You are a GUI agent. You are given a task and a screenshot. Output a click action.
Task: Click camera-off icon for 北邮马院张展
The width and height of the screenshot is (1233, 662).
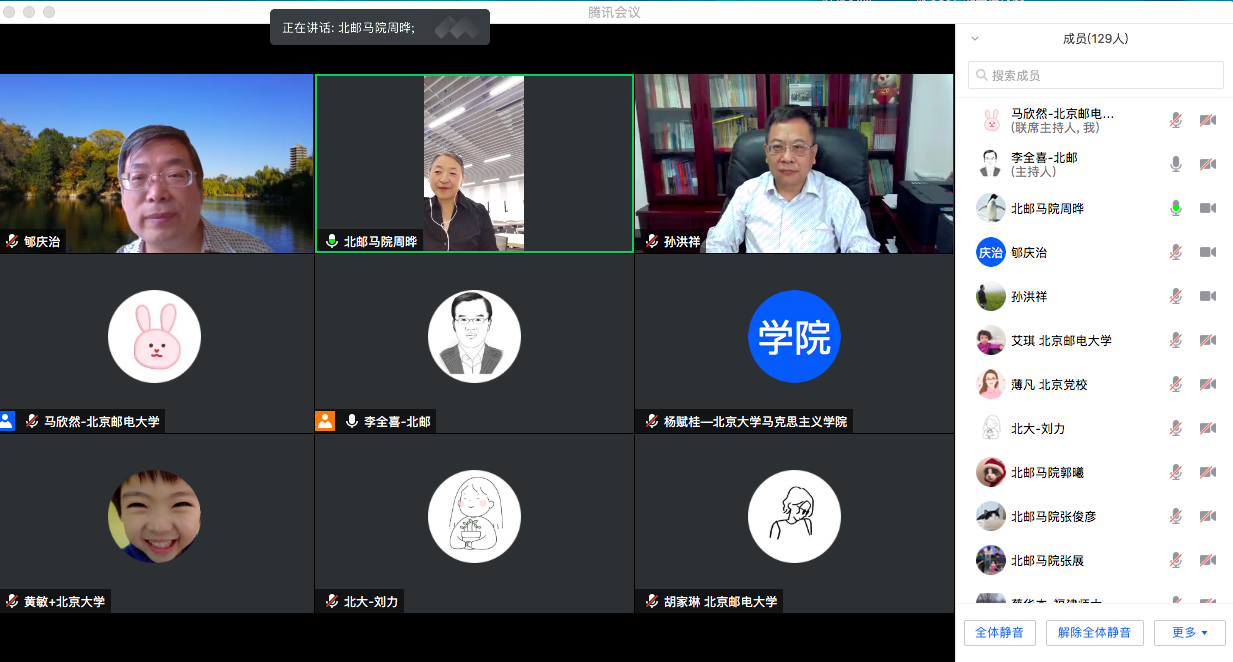[1208, 560]
